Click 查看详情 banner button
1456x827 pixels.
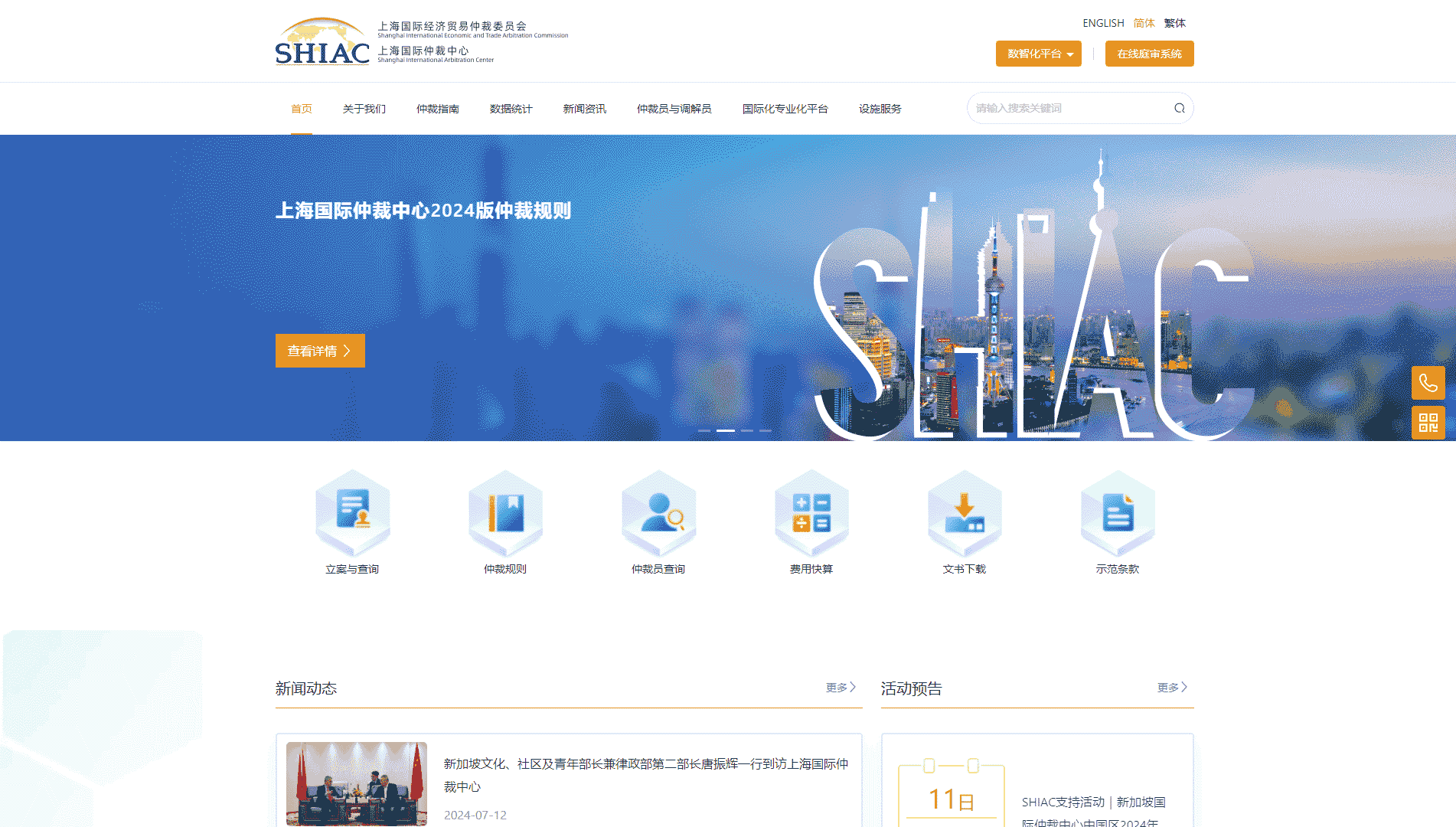pyautogui.click(x=320, y=351)
